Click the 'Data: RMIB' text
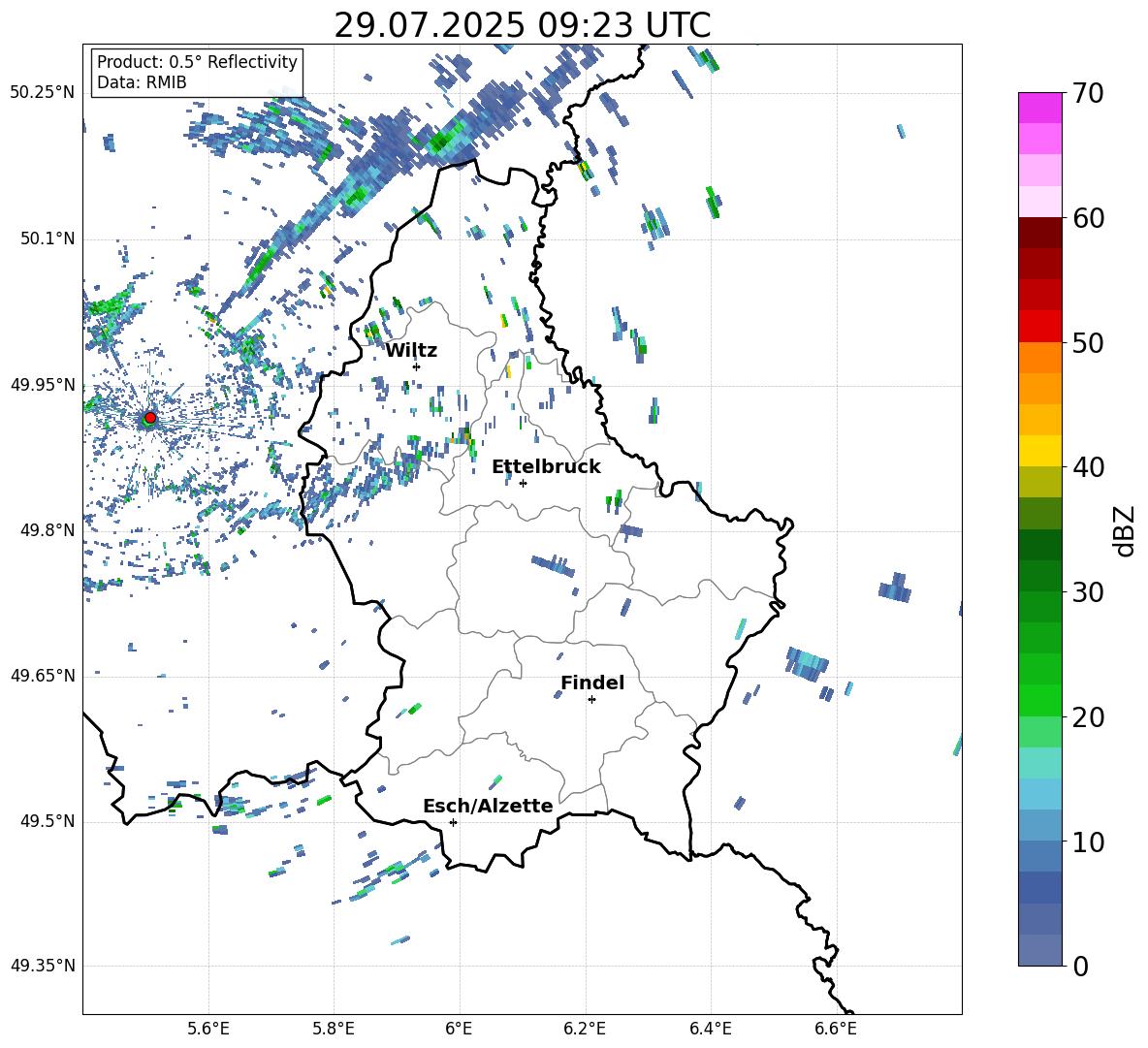Image resolution: width=1148 pixels, height=1048 pixels. pyautogui.click(x=142, y=82)
